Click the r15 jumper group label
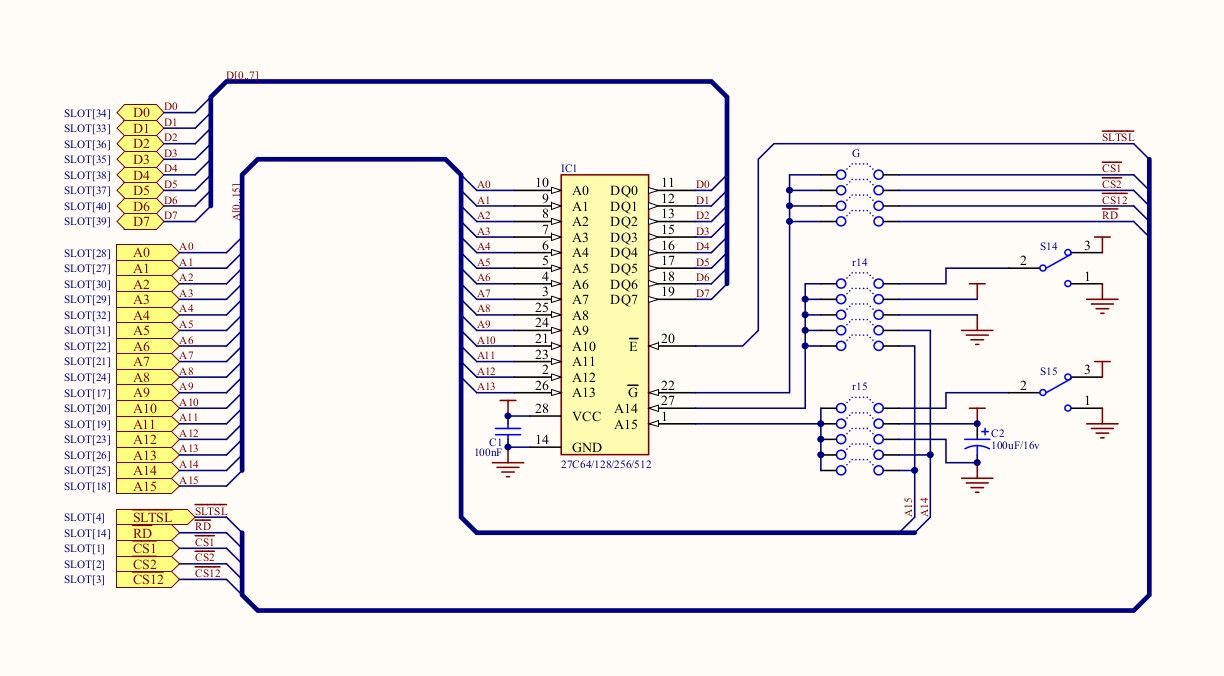Image resolution: width=1224 pixels, height=676 pixels. point(859,386)
